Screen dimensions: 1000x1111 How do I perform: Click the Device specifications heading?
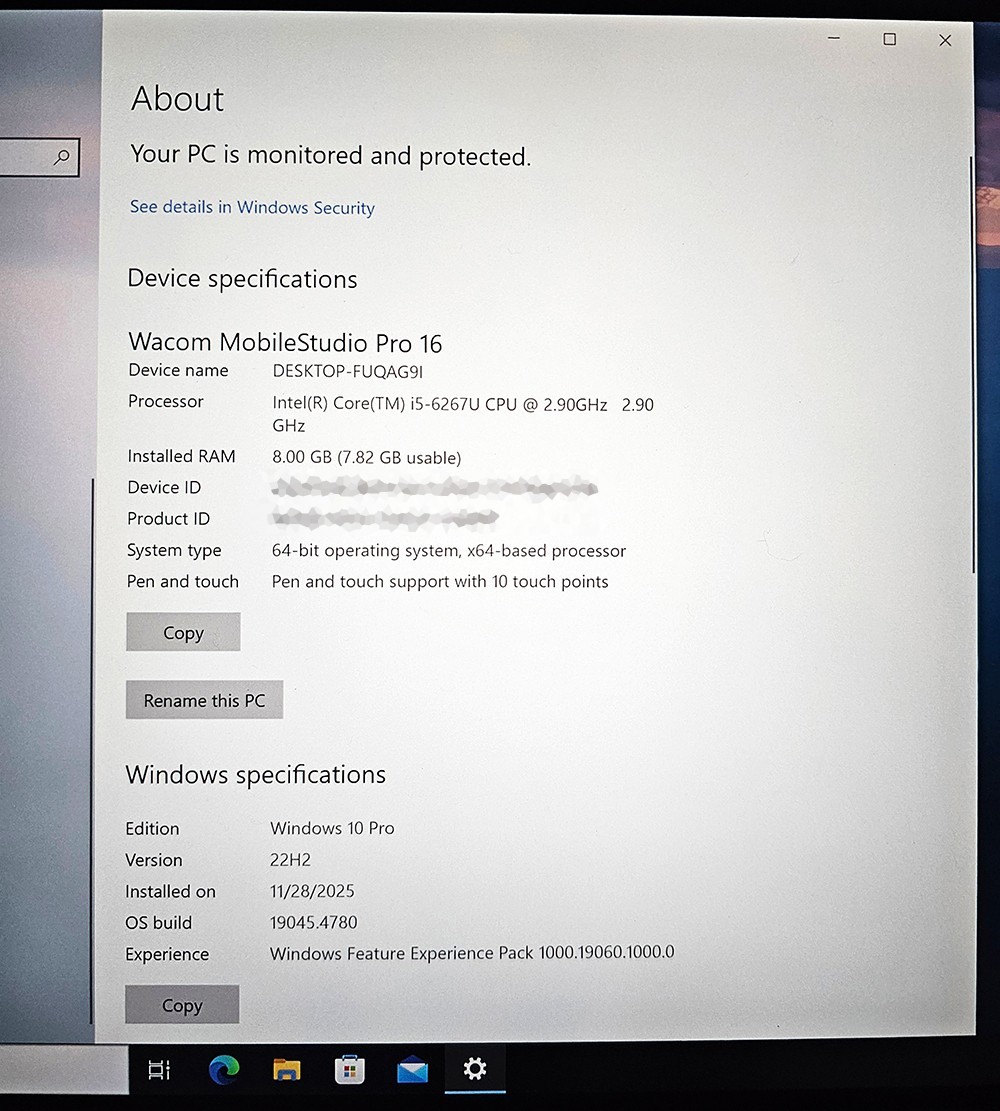coord(242,279)
